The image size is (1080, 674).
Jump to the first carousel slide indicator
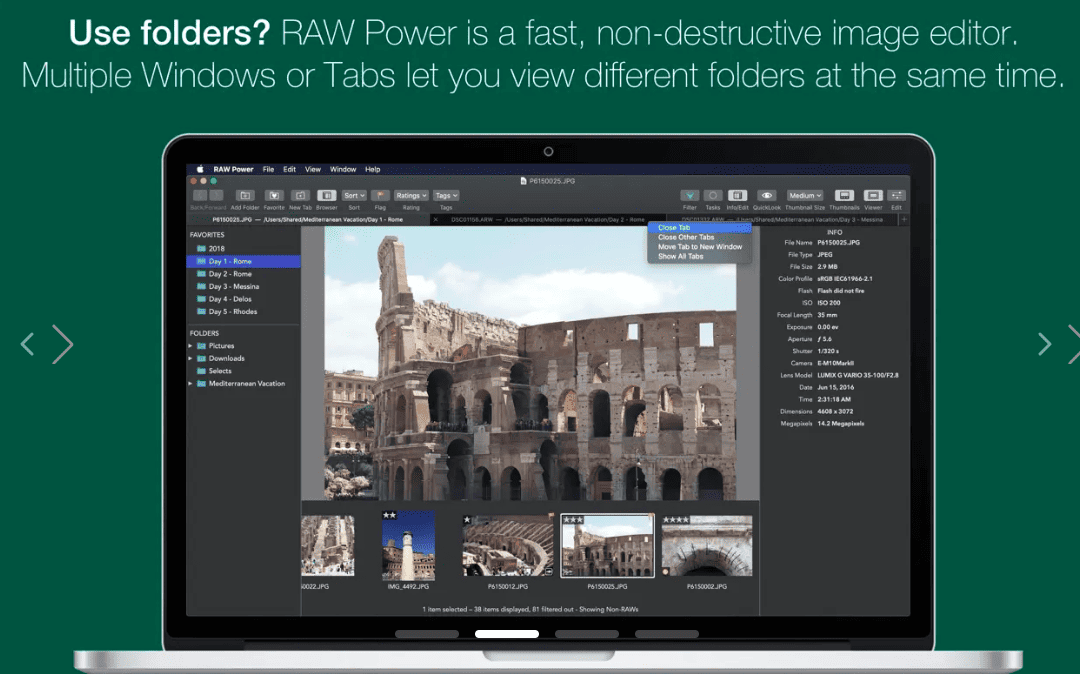click(426, 634)
